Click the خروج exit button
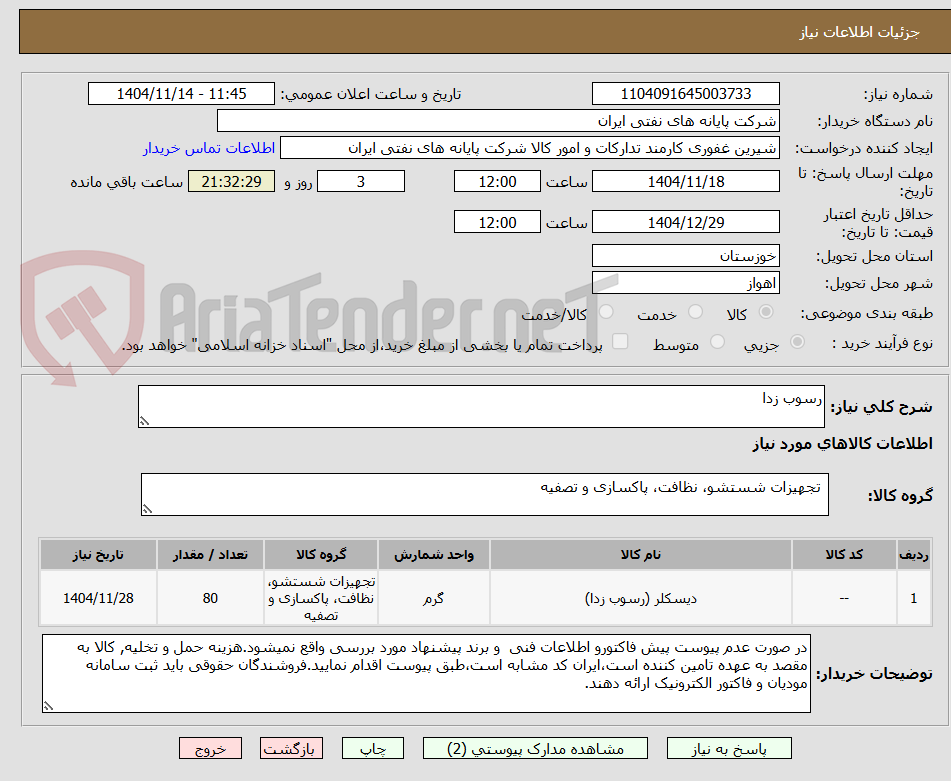The image size is (951, 781). (x=210, y=748)
